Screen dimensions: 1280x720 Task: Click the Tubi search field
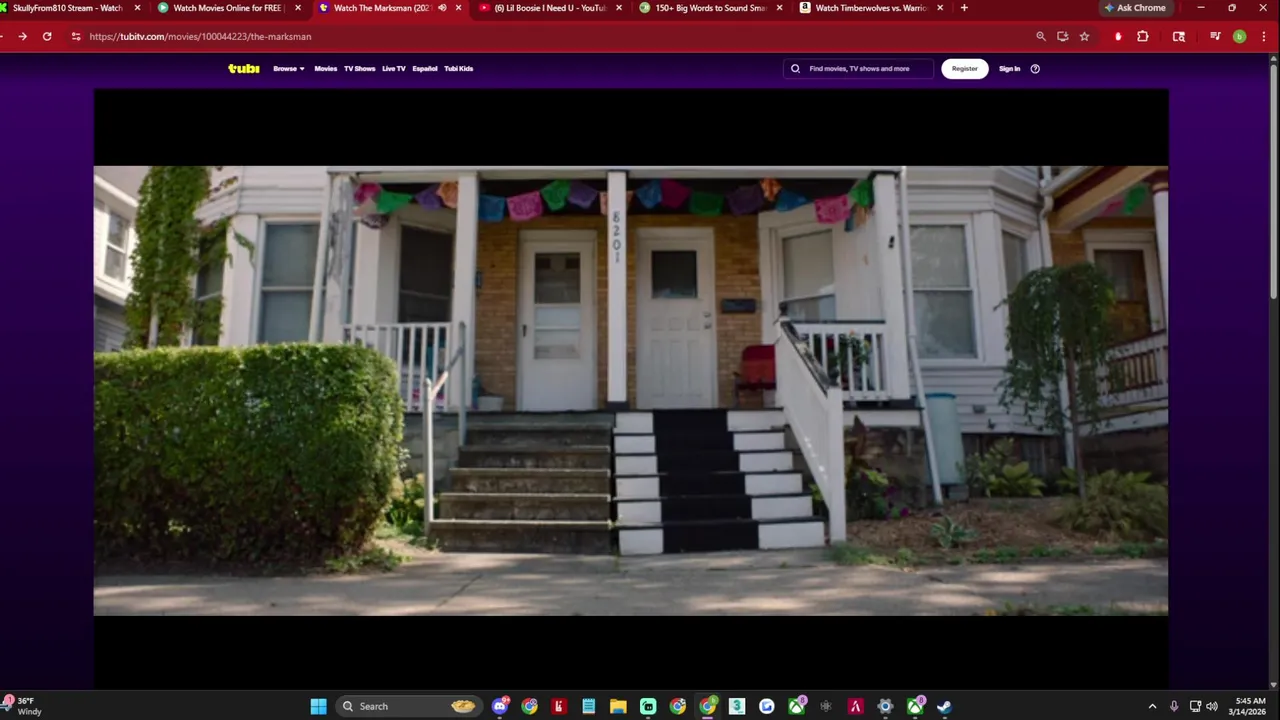(858, 69)
